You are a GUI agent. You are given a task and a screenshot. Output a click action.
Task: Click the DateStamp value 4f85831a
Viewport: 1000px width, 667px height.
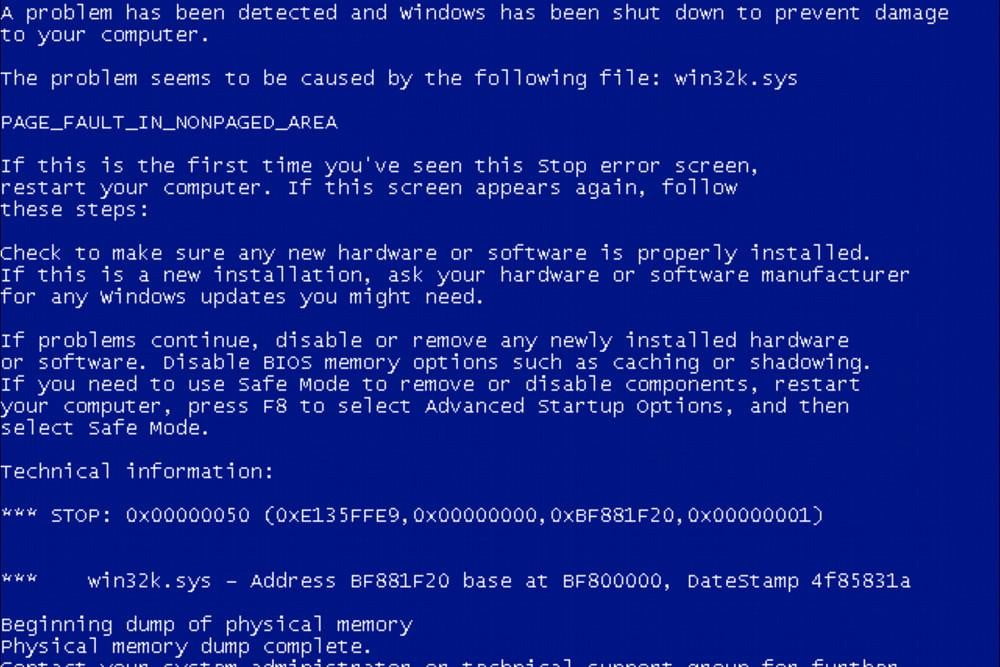(860, 581)
